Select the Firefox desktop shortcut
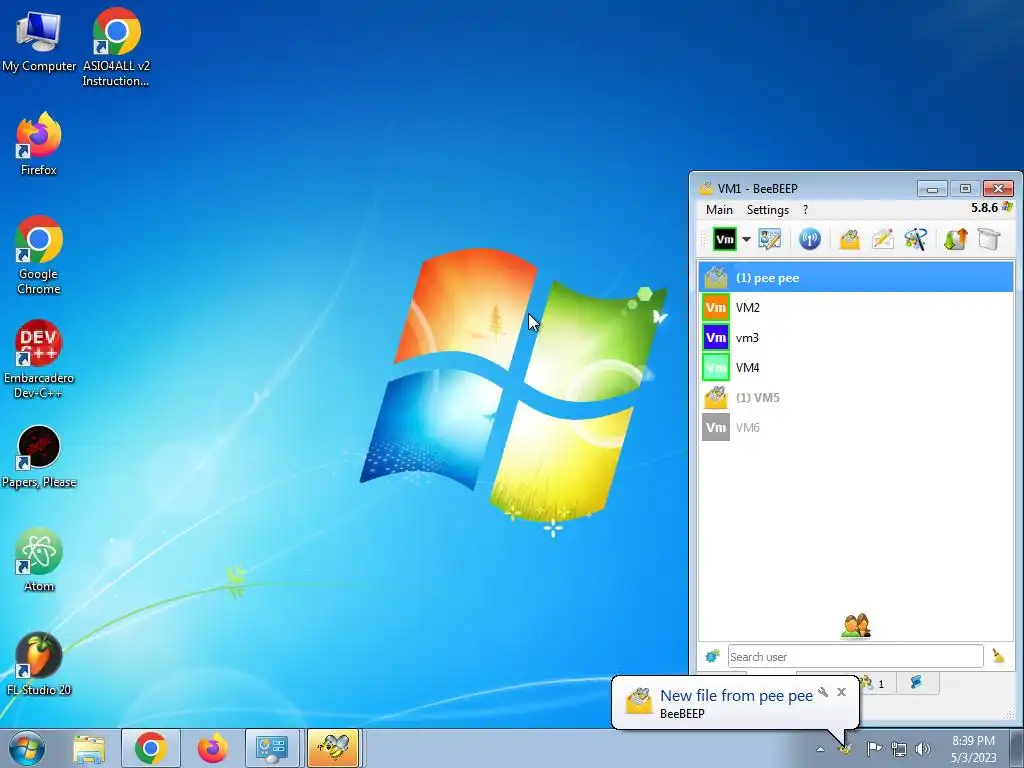The width and height of the screenshot is (1024, 768). click(x=39, y=144)
